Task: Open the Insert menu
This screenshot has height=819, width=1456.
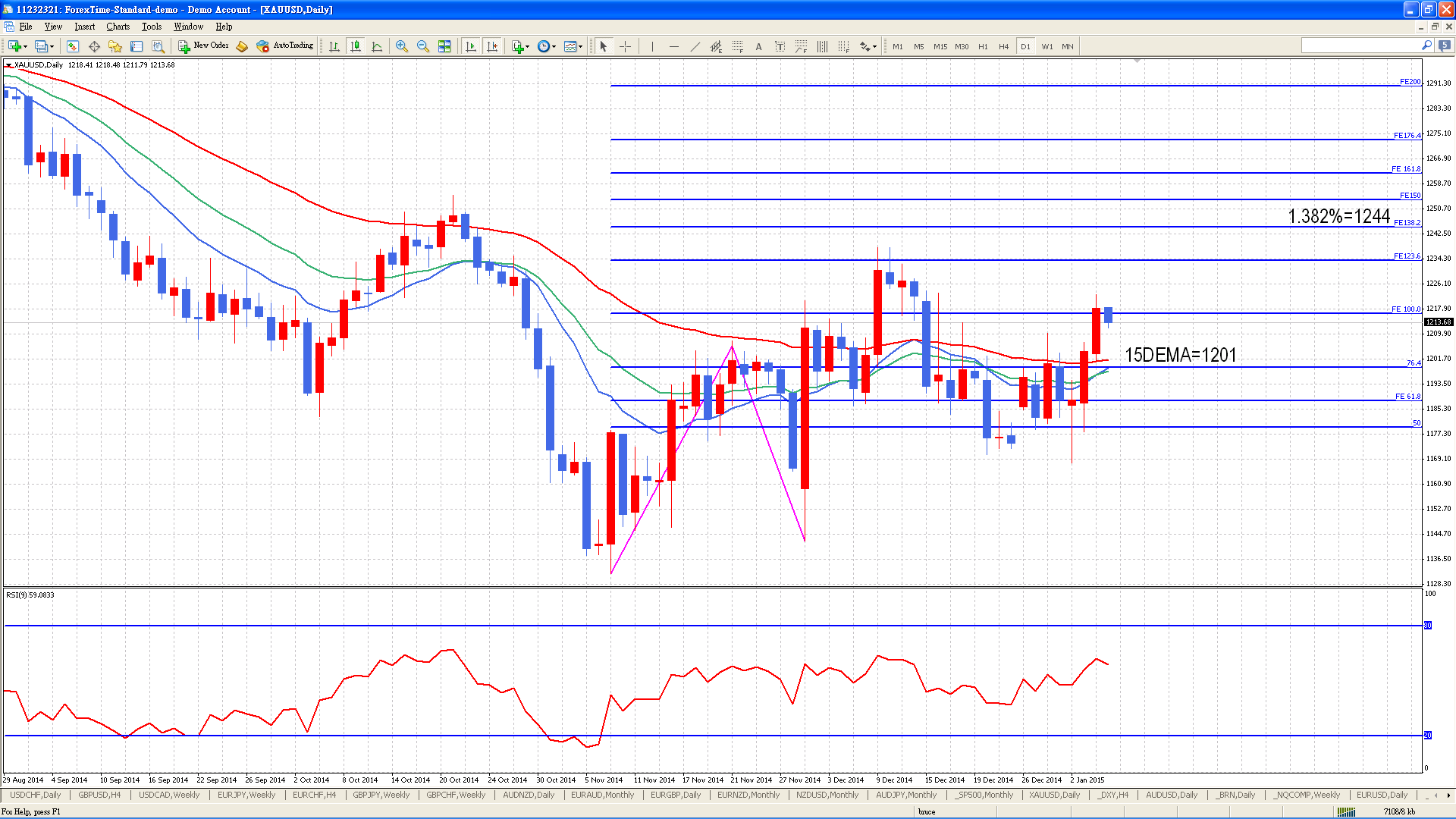Action: coord(84,27)
